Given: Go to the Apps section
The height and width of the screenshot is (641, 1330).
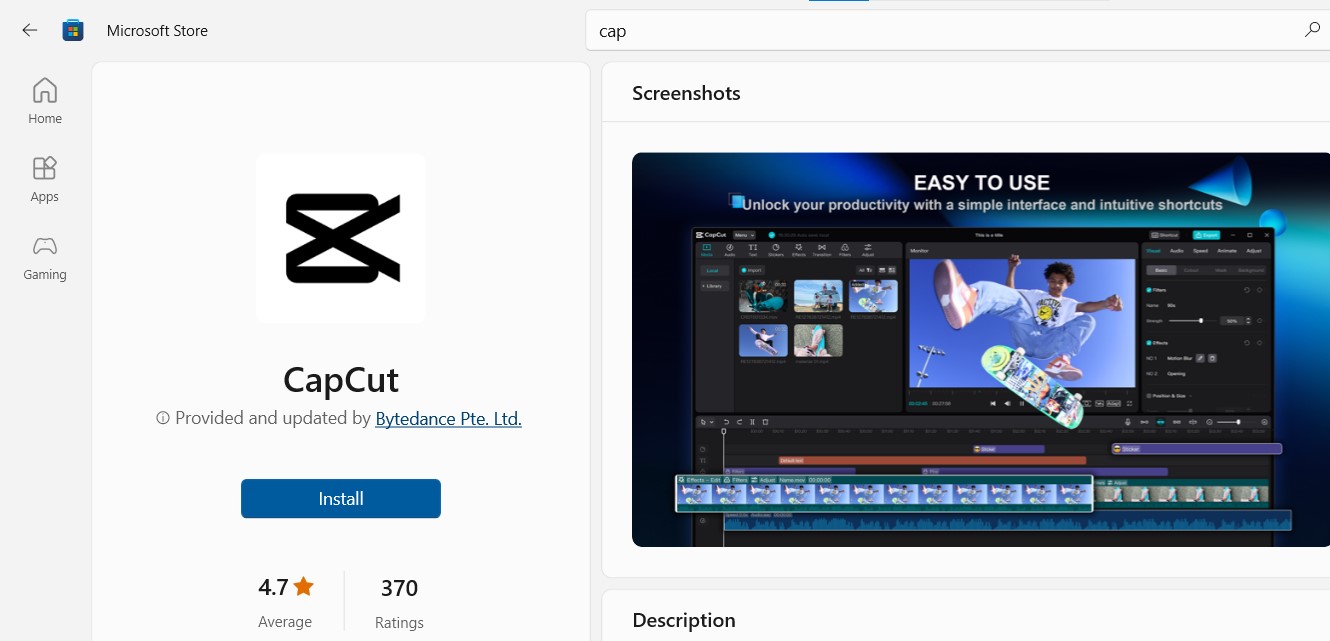Looking at the screenshot, I should click(x=45, y=180).
